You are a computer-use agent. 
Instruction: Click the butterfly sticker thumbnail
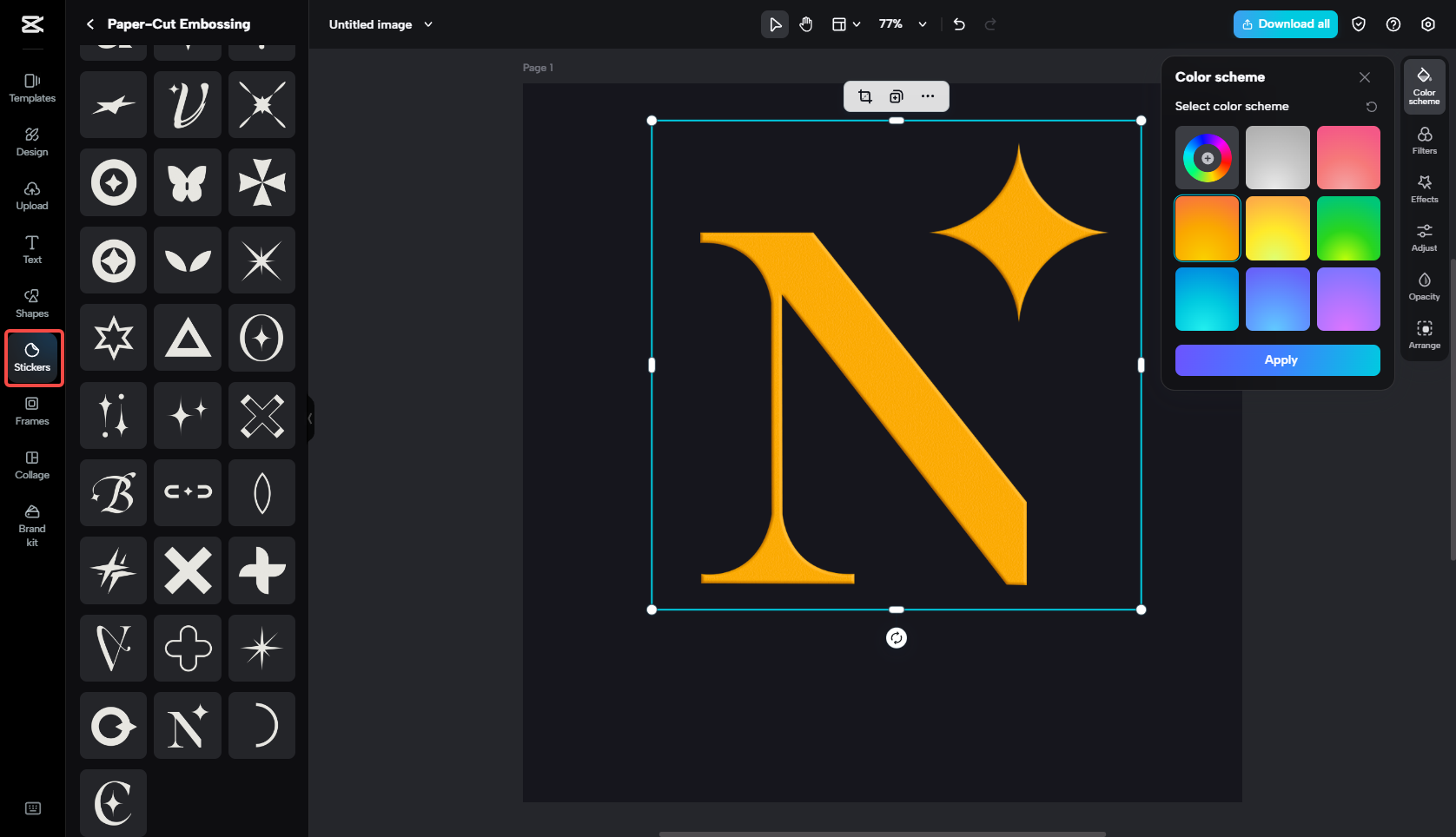pos(188,182)
